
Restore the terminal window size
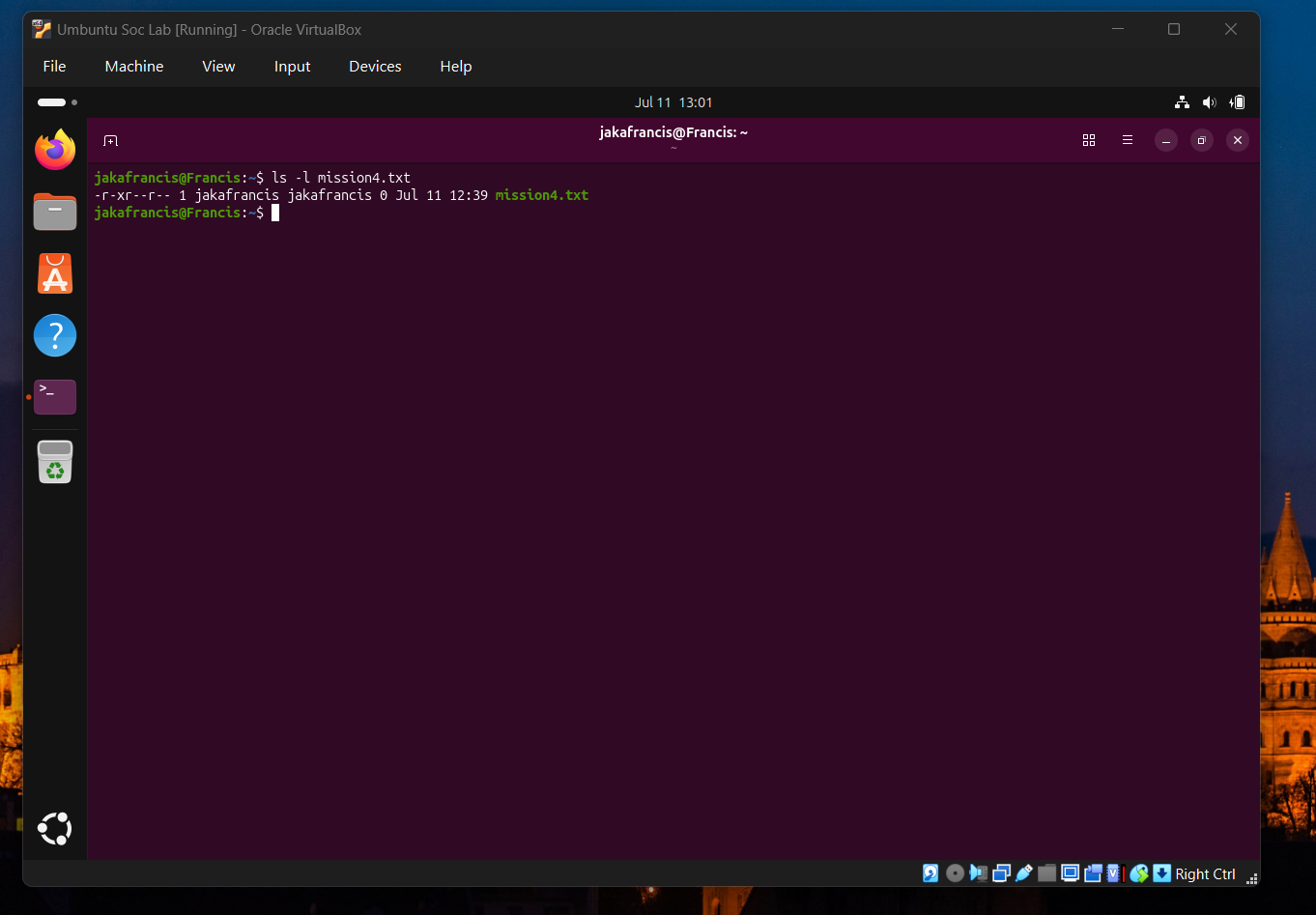coord(1202,141)
